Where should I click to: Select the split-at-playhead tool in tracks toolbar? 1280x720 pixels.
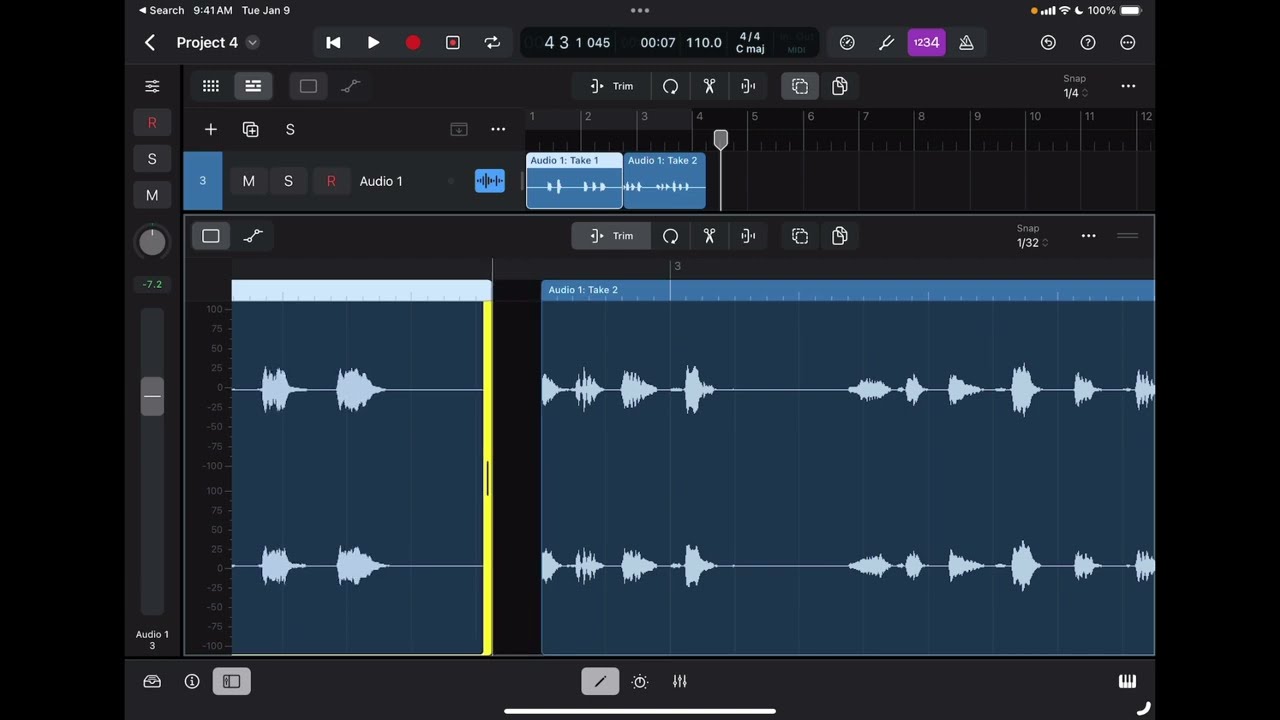748,86
